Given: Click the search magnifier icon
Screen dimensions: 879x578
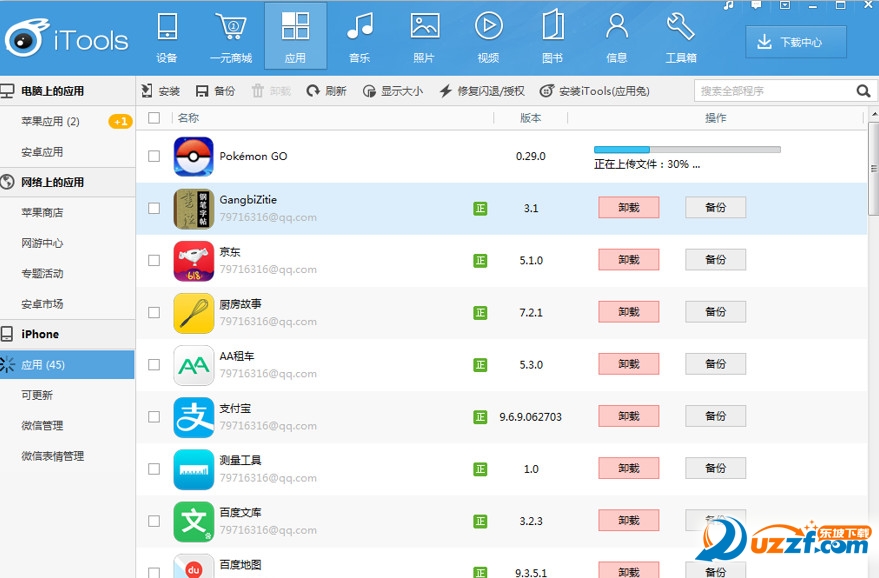Looking at the screenshot, I should [x=863, y=91].
